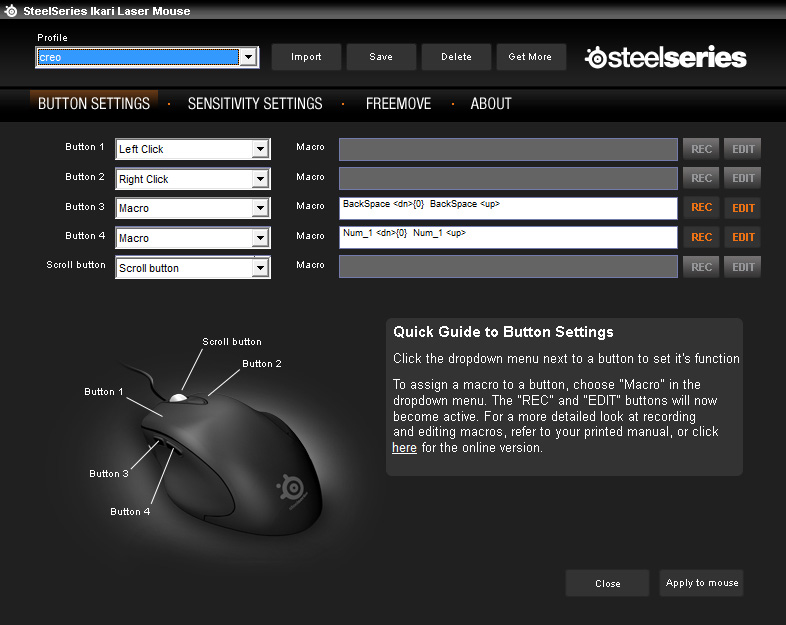The height and width of the screenshot is (625, 786).
Task: Click the Close button
Action: (x=608, y=583)
